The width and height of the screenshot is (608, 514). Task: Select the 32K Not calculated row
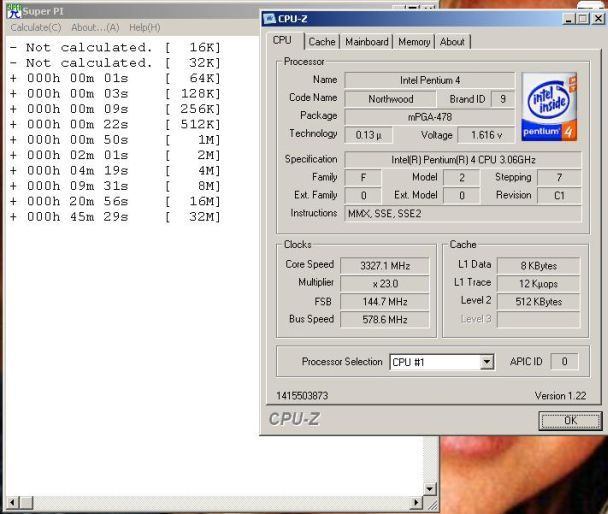click(x=116, y=63)
